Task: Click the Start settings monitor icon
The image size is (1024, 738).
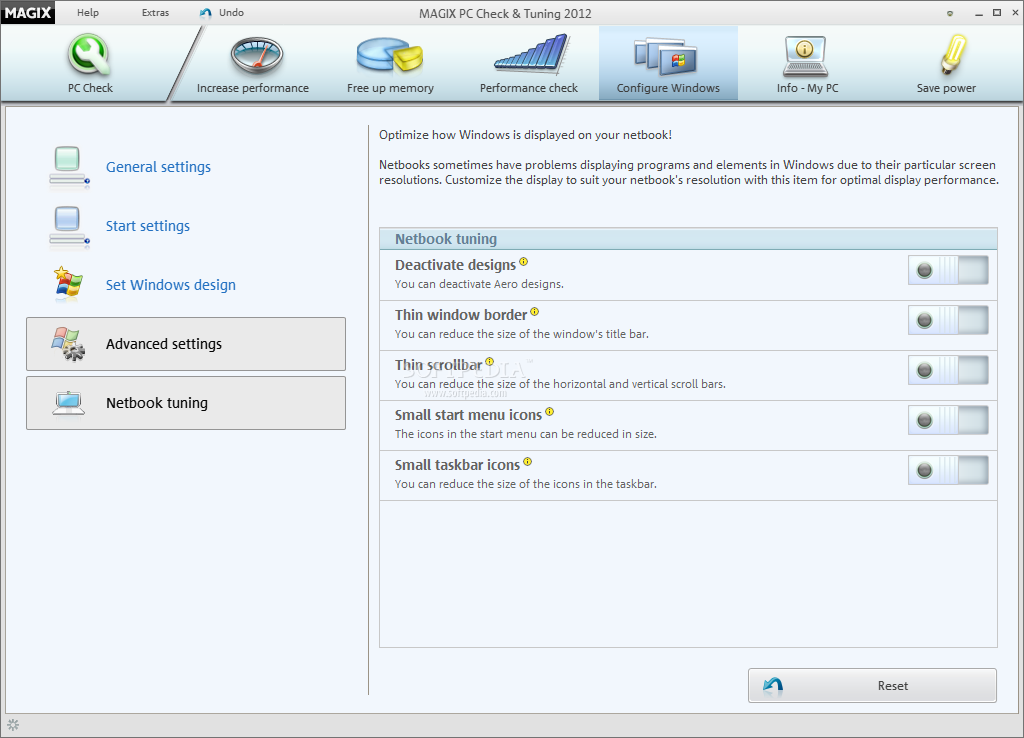Action: pyautogui.click(x=69, y=227)
